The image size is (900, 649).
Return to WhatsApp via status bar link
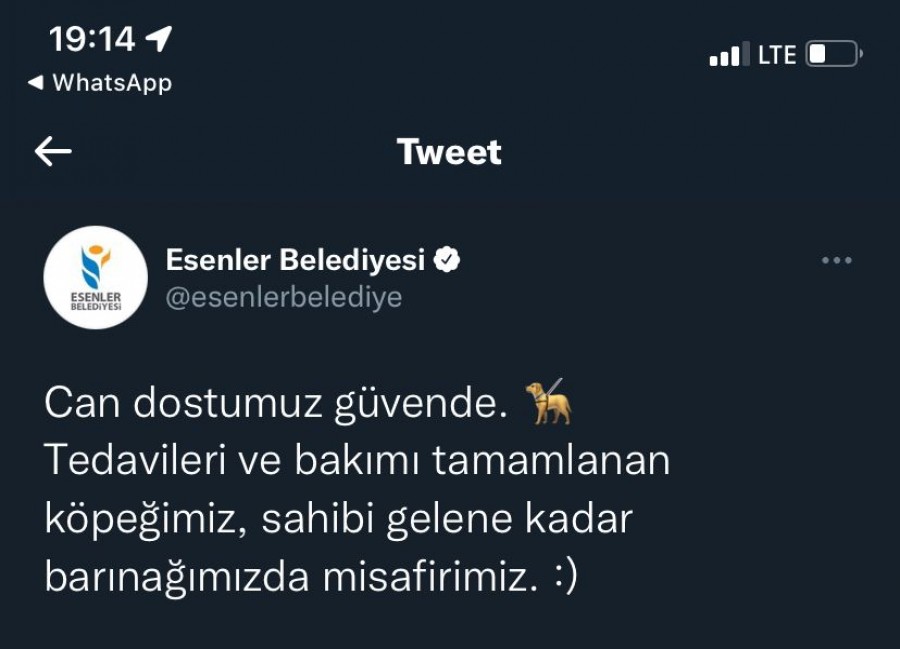point(100,83)
